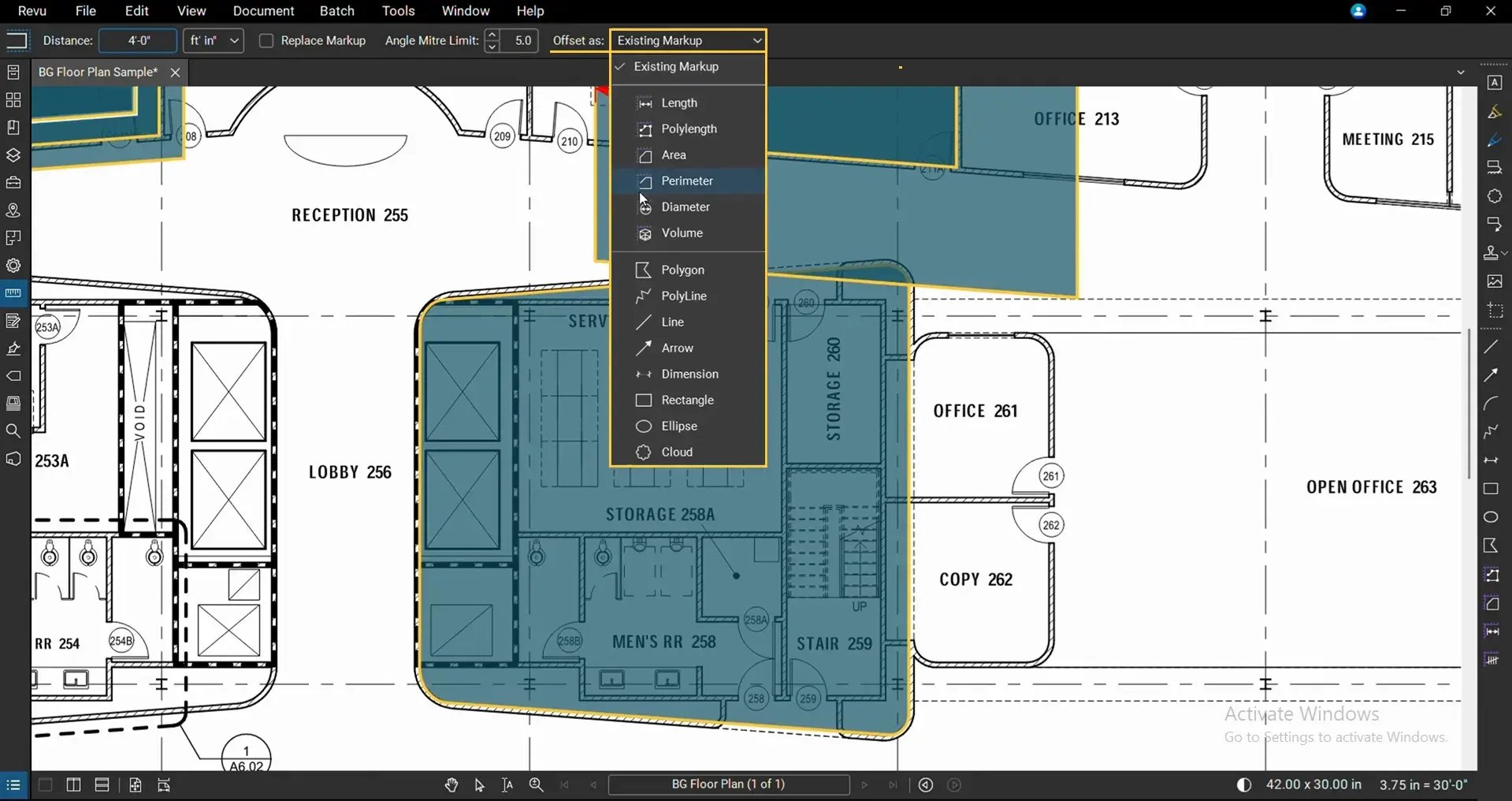Click the BG Floor Plan page navigation field

pyautogui.click(x=729, y=784)
